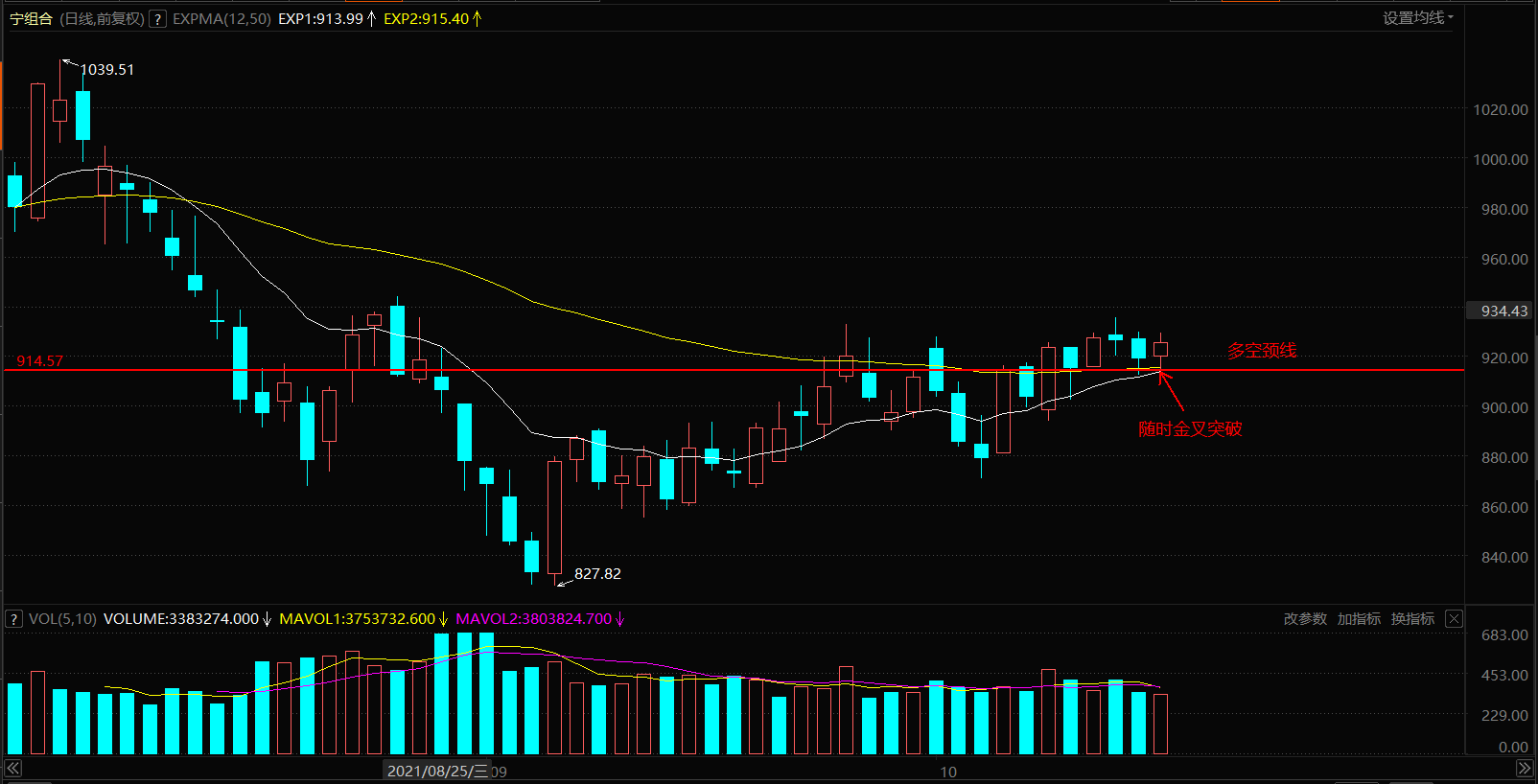Click the scroll-right double arrow icon
1538x784 pixels.
click(x=1525, y=769)
